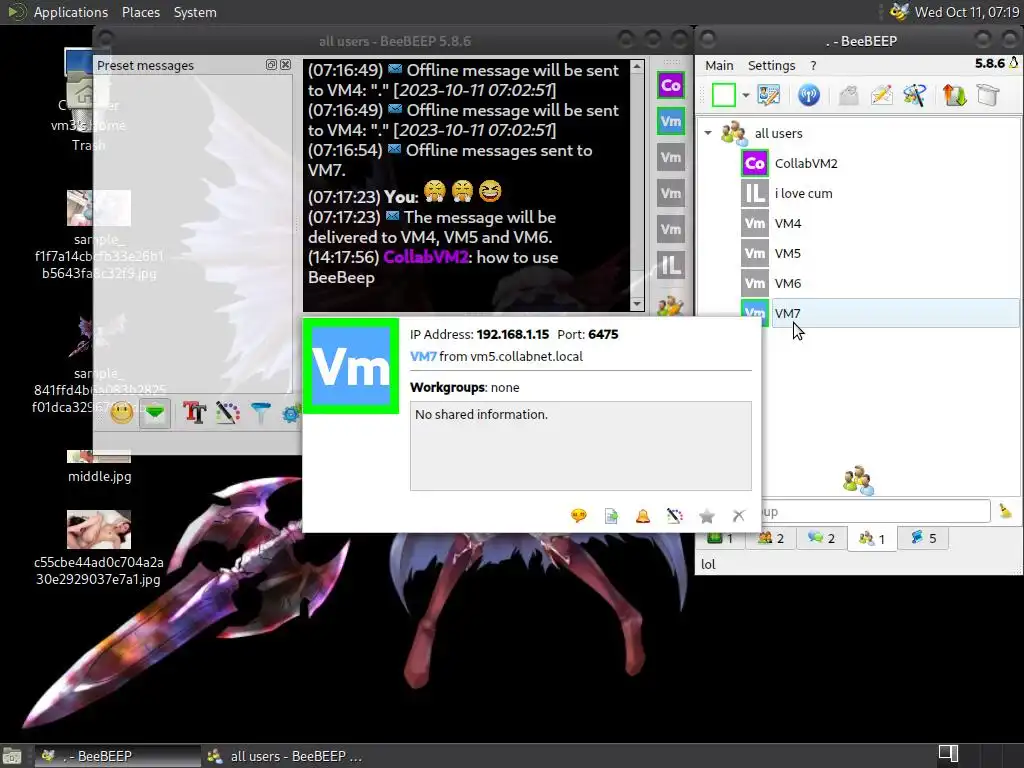Click the broom clear icon beside search field
This screenshot has height=768, width=1024.
[1006, 511]
